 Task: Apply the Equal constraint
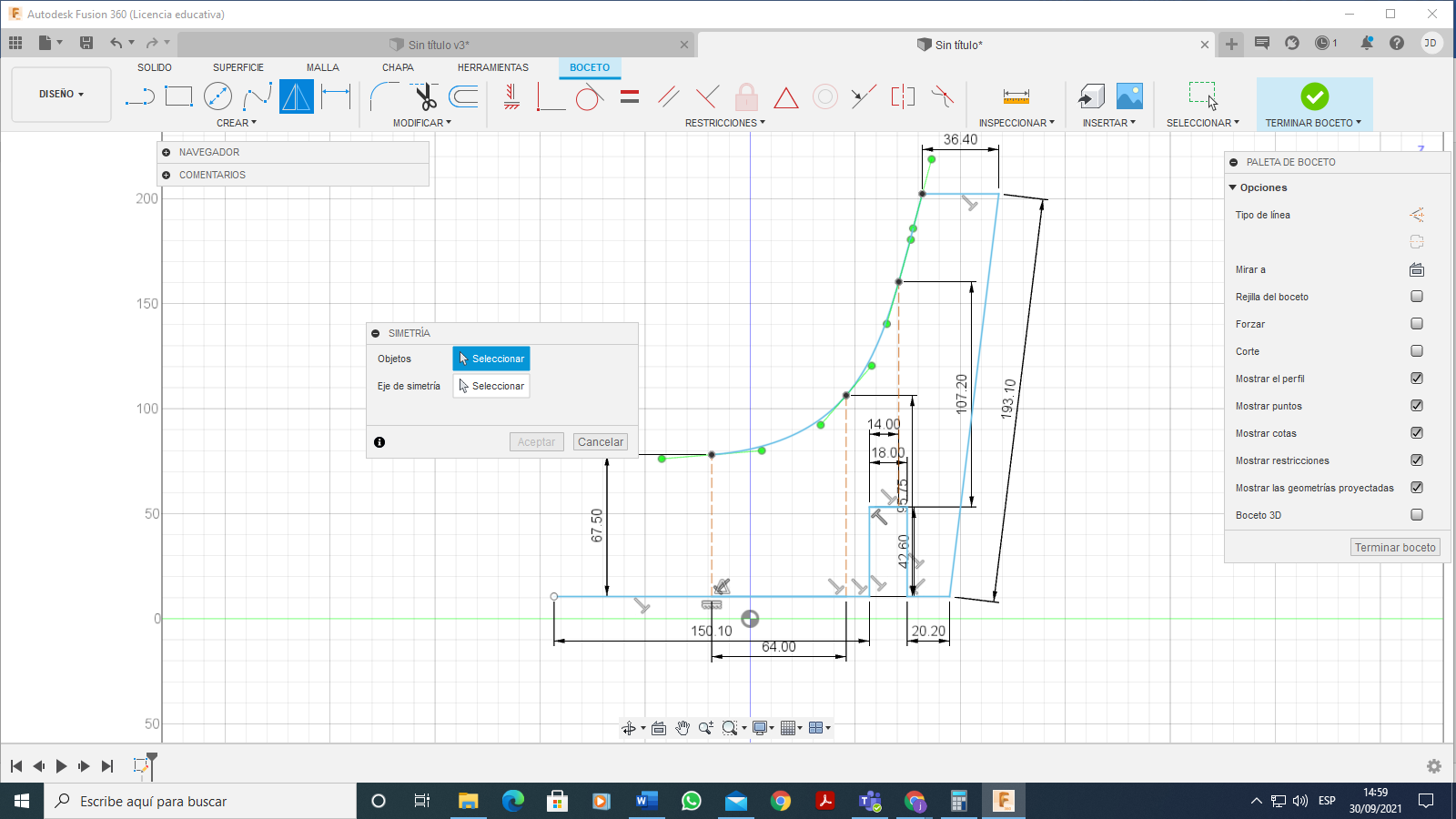(x=630, y=96)
